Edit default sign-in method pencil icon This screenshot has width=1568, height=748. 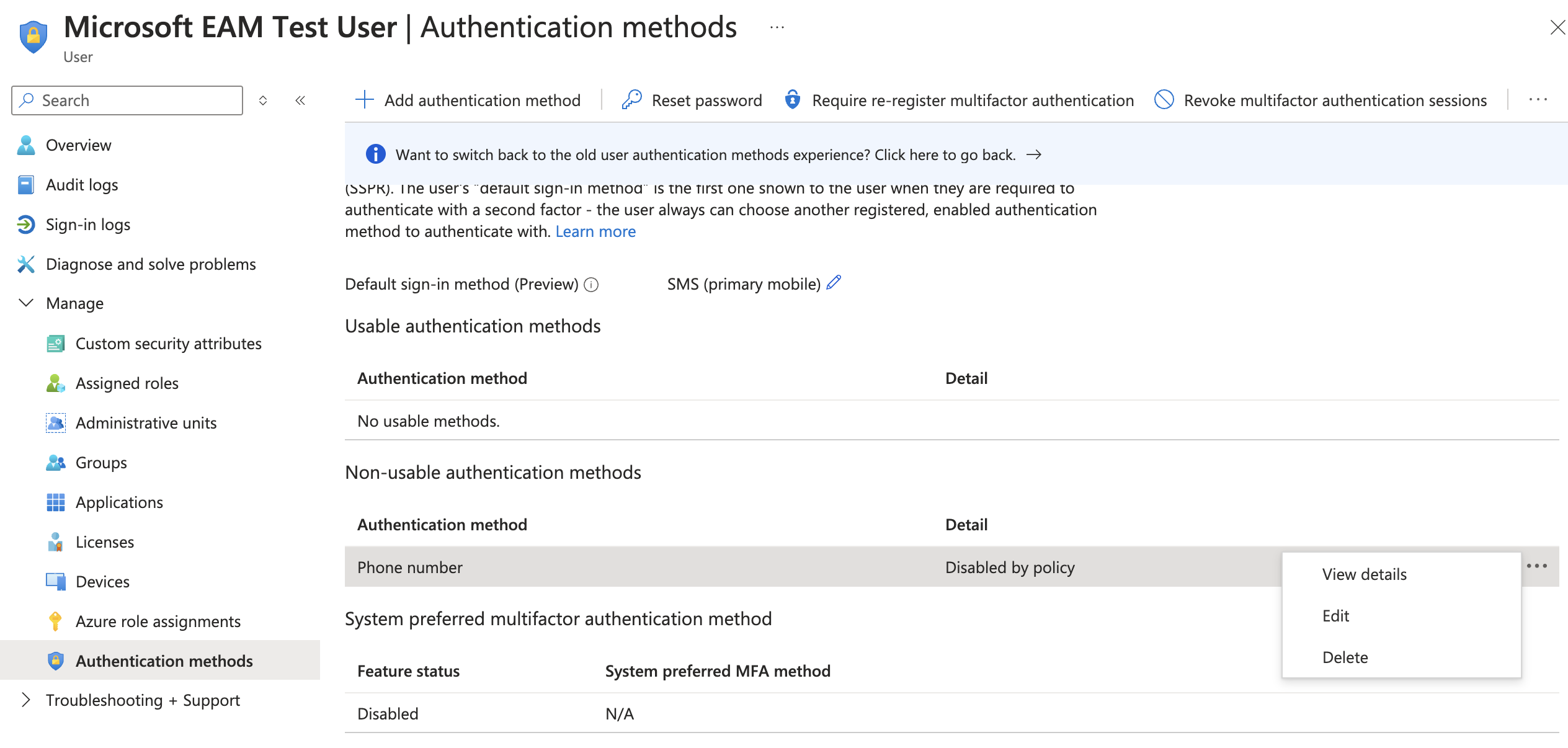point(834,283)
